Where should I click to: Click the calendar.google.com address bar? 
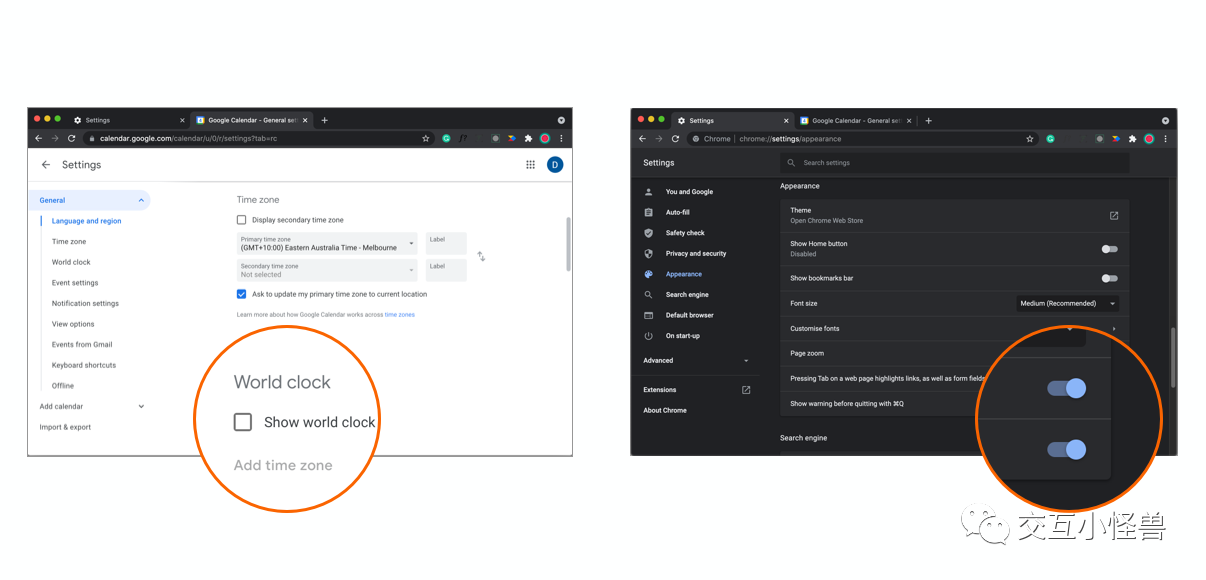pyautogui.click(x=259, y=138)
